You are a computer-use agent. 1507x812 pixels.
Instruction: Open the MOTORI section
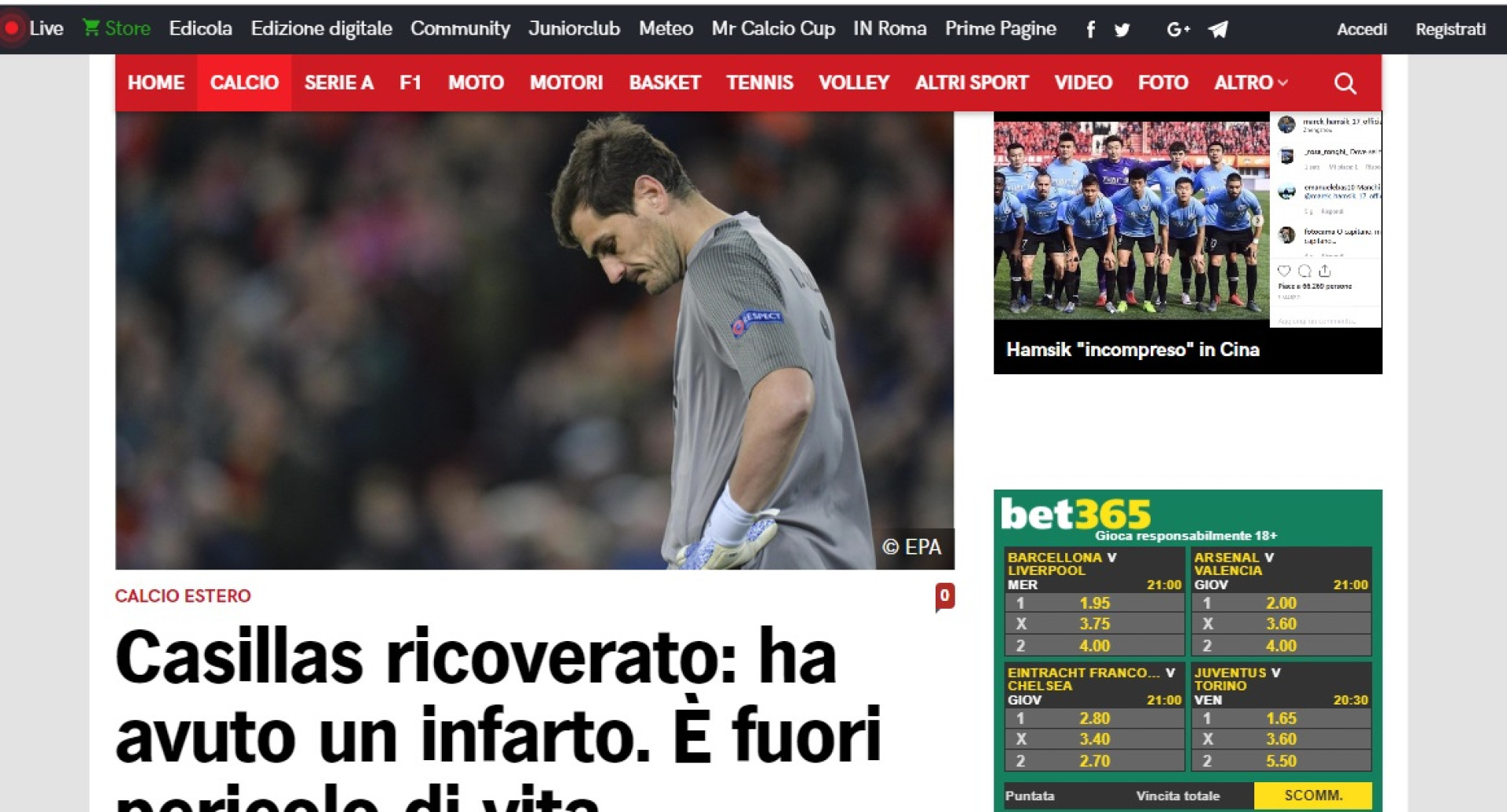(566, 82)
